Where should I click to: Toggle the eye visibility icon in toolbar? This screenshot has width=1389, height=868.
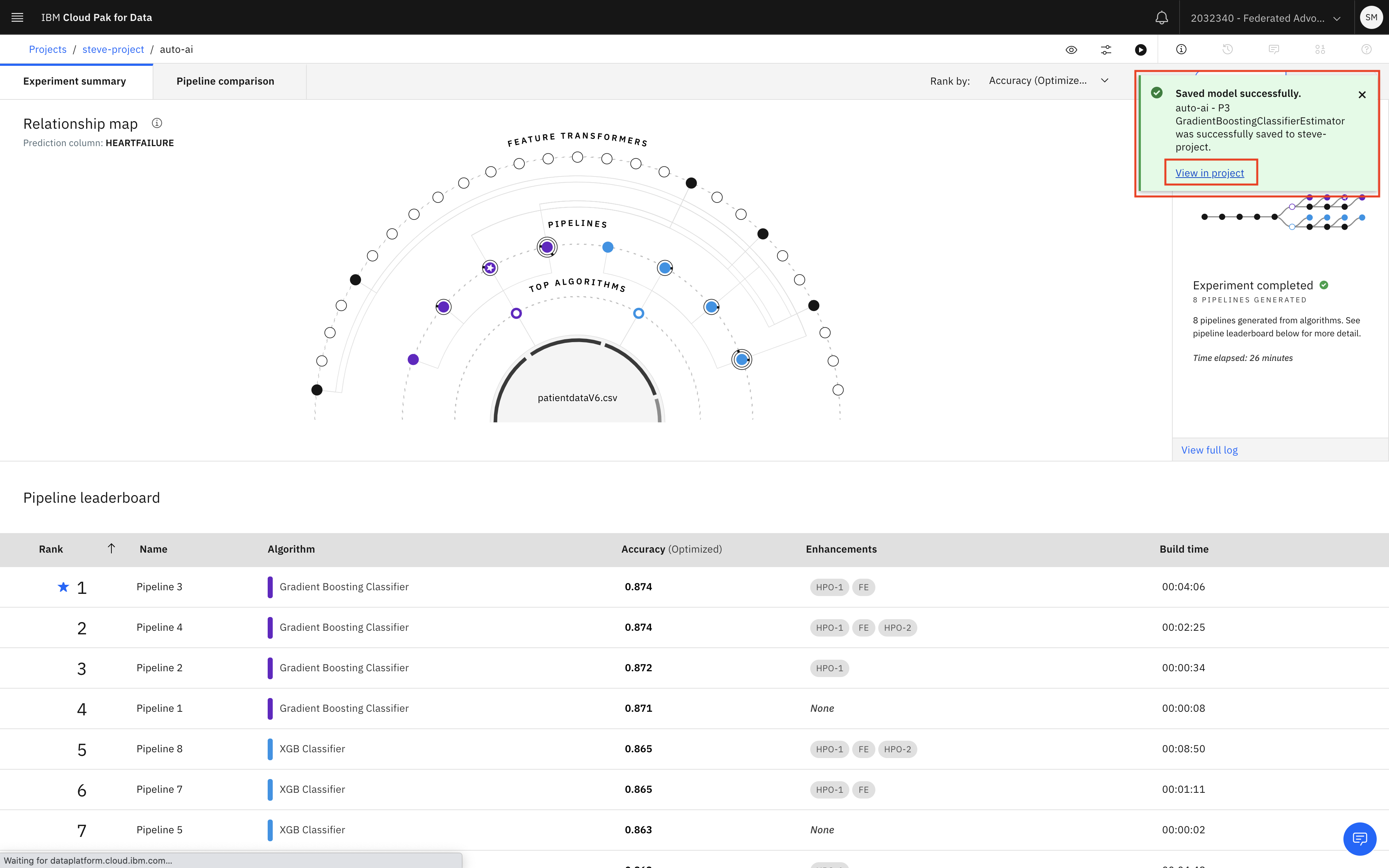pos(1071,50)
